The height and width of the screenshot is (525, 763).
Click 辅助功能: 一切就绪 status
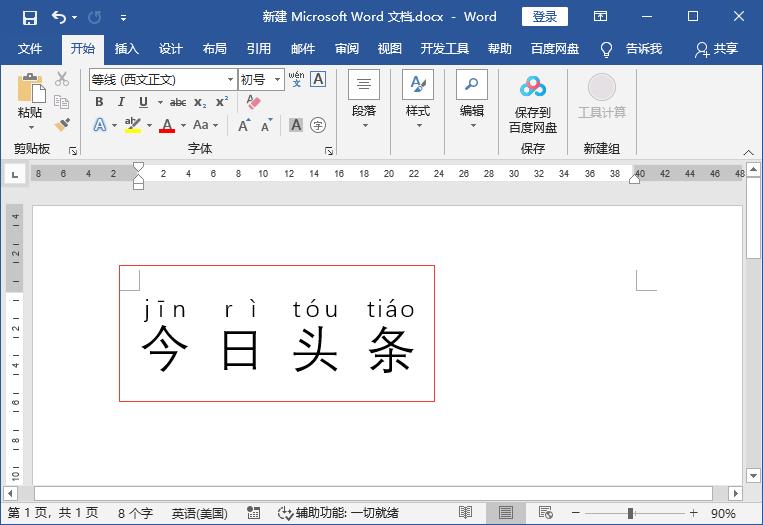click(338, 513)
